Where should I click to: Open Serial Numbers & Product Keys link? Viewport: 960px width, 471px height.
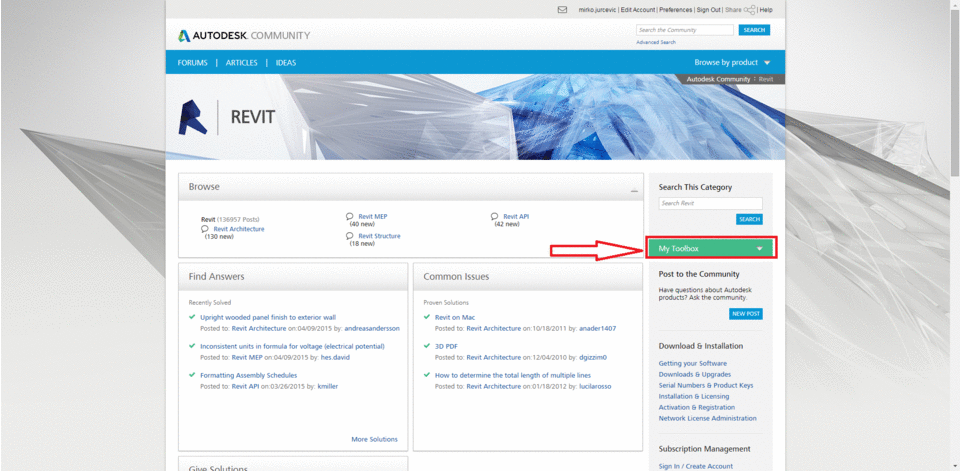[706, 385]
